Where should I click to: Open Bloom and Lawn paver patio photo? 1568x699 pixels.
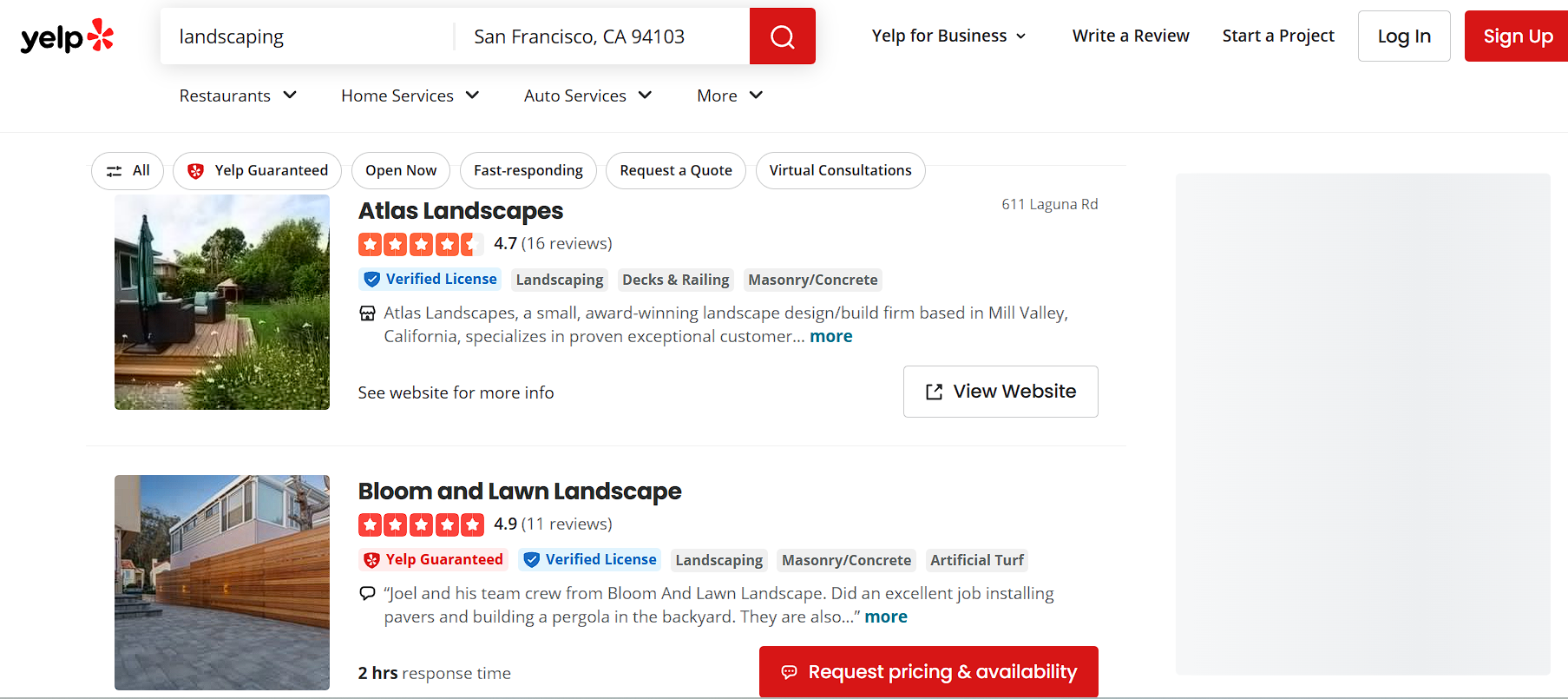coord(222,583)
